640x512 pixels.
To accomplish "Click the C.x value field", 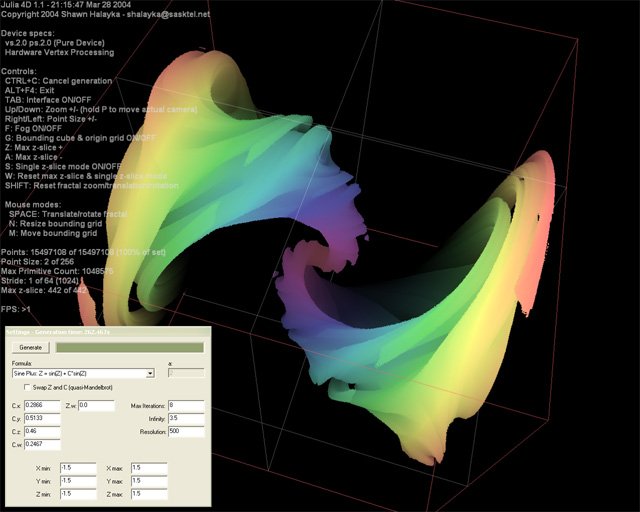I will (43, 405).
